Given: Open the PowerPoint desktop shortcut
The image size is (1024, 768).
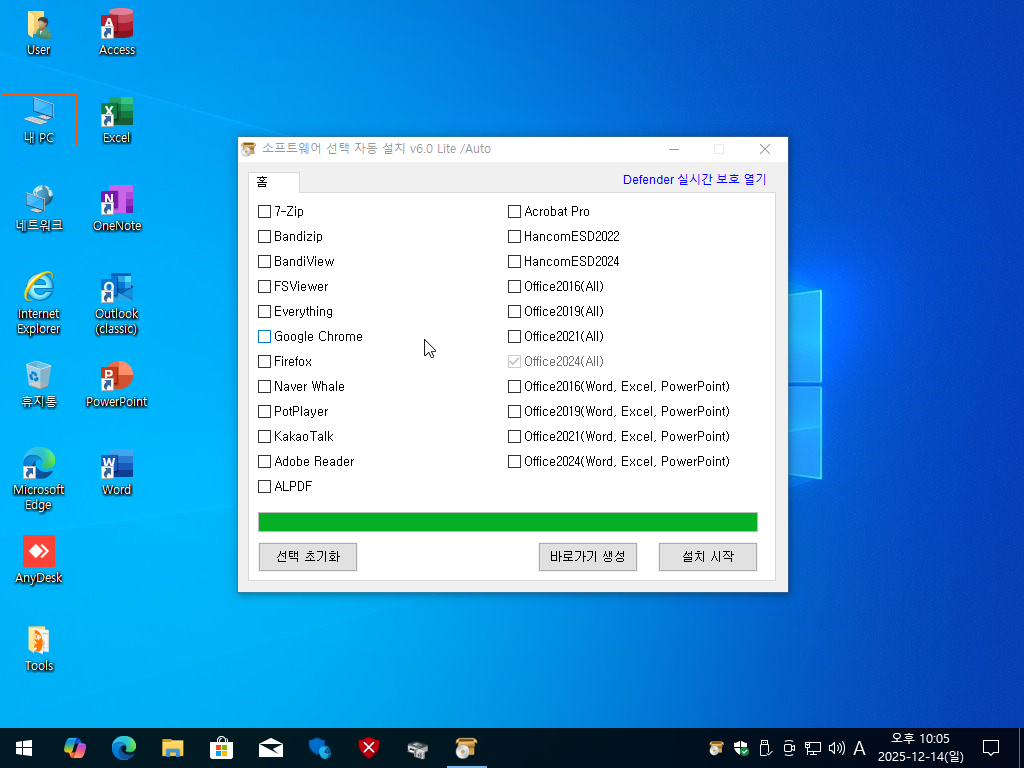Looking at the screenshot, I should pyautogui.click(x=117, y=384).
